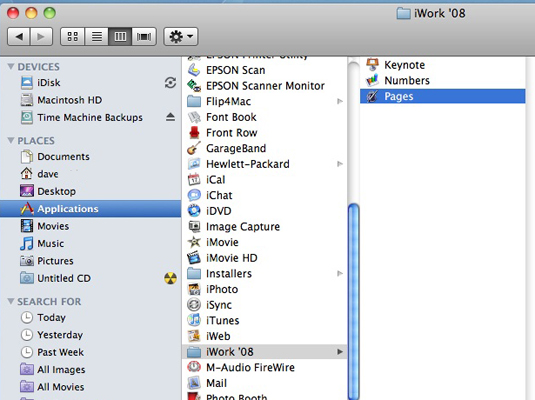Select iTunes
This screenshot has width=535, height=400.
click(x=265, y=320)
